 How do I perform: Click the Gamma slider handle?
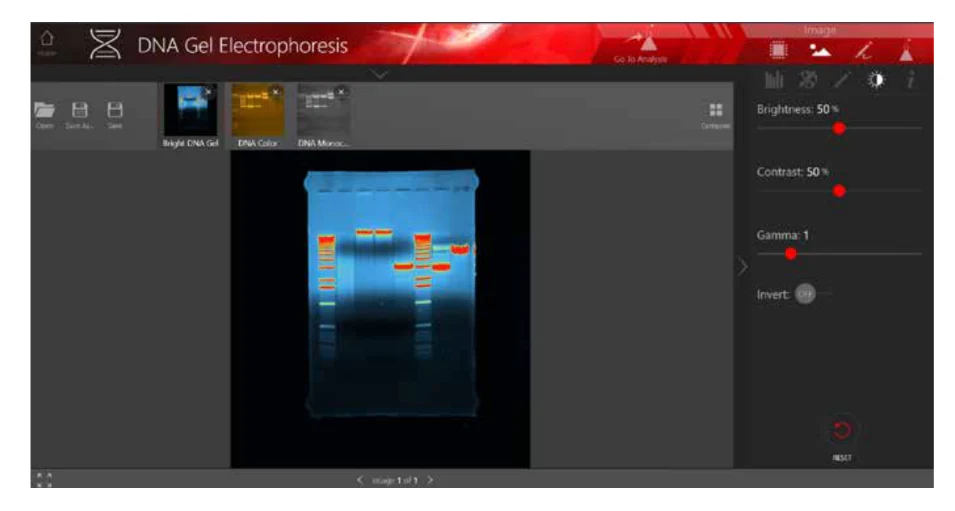790,254
